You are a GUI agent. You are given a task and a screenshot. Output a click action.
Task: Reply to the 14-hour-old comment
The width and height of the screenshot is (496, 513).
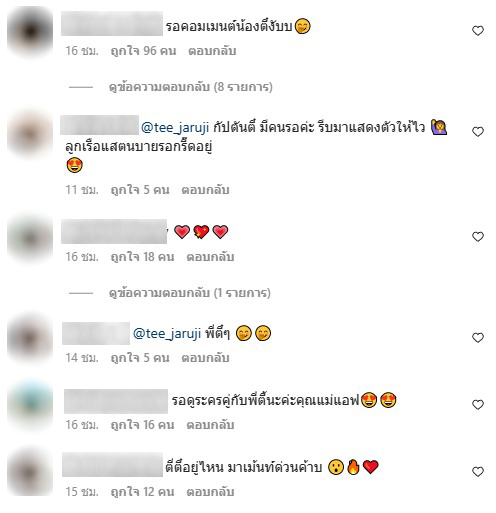pos(205,358)
